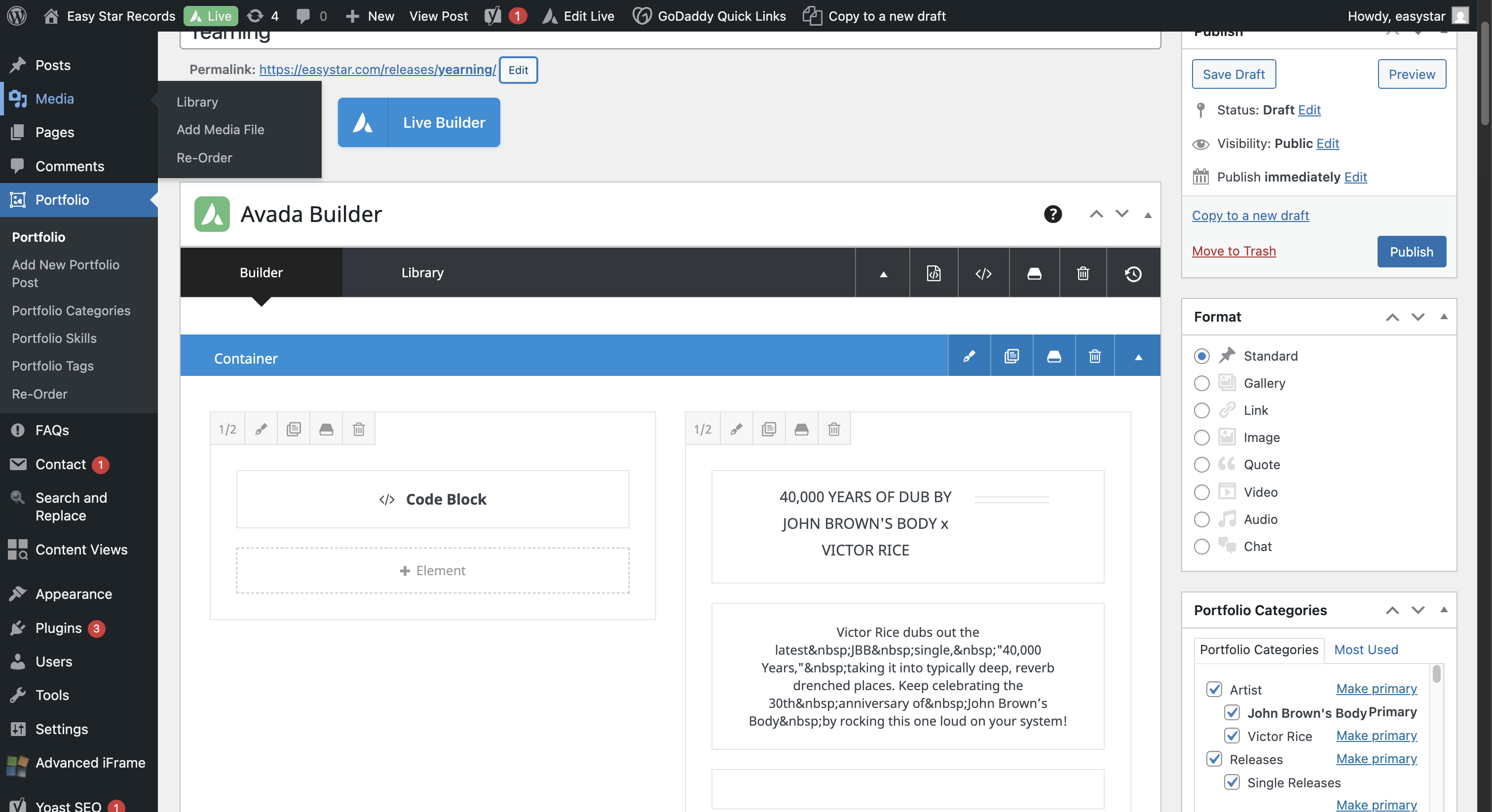Open the Most Used categories tab
1492x812 pixels.
(x=1365, y=649)
